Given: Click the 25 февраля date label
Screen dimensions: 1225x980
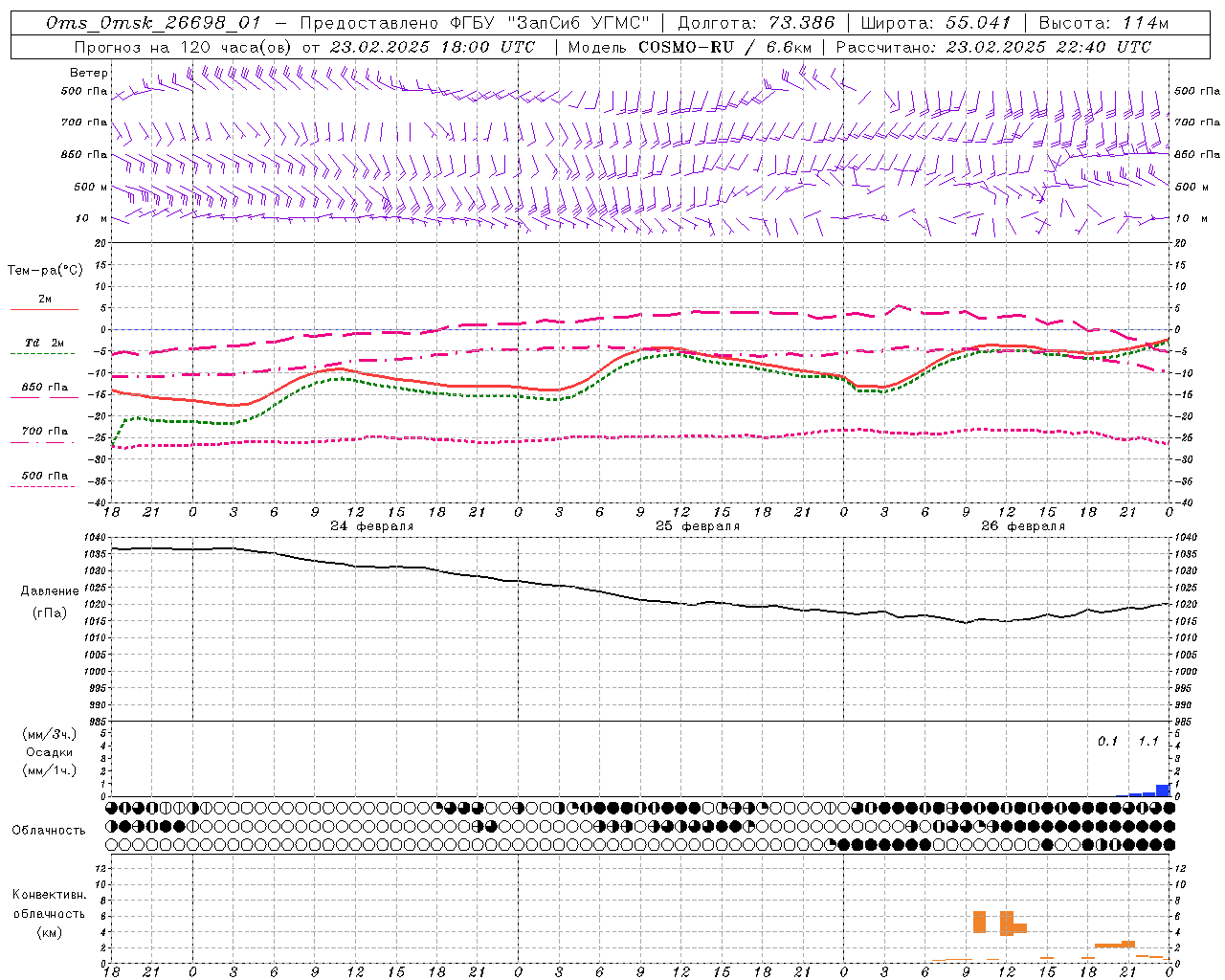Looking at the screenshot, I should pyautogui.click(x=698, y=526).
